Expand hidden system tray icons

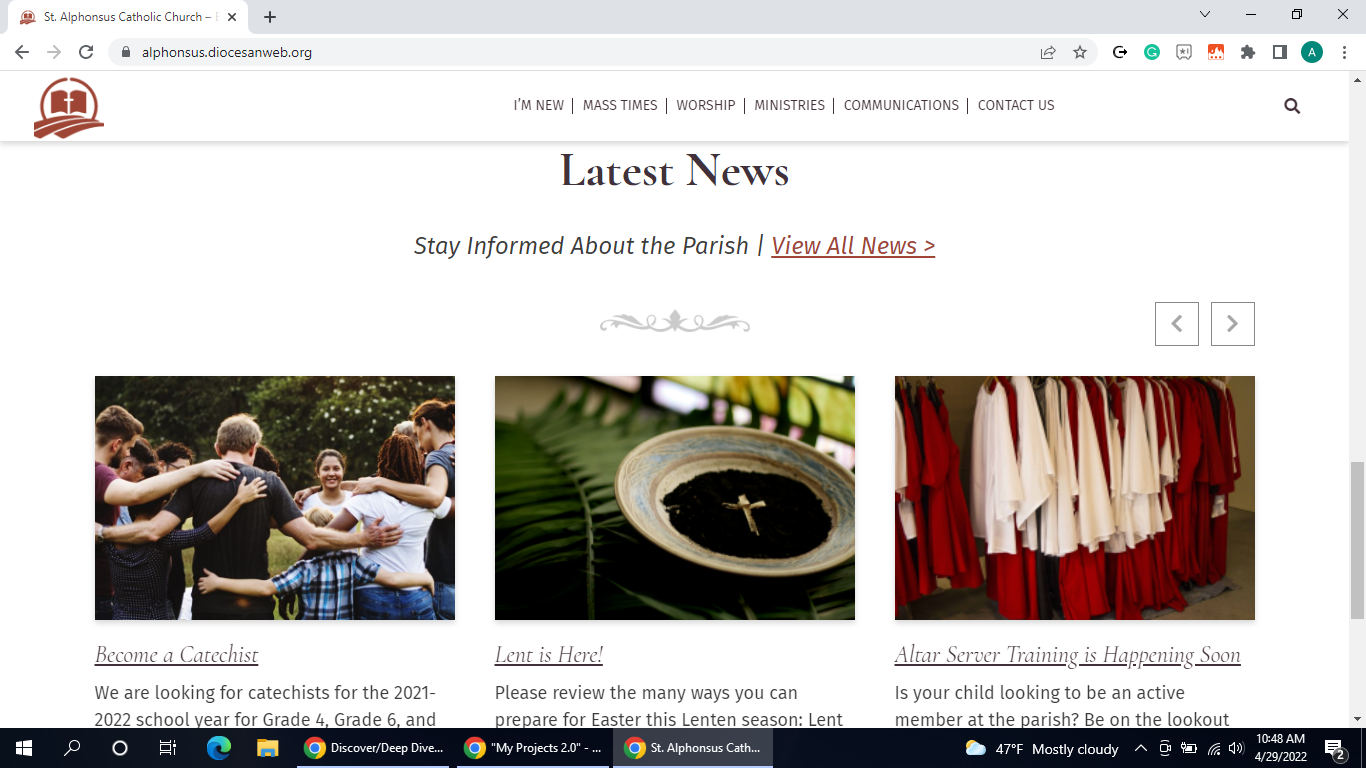(1140, 748)
